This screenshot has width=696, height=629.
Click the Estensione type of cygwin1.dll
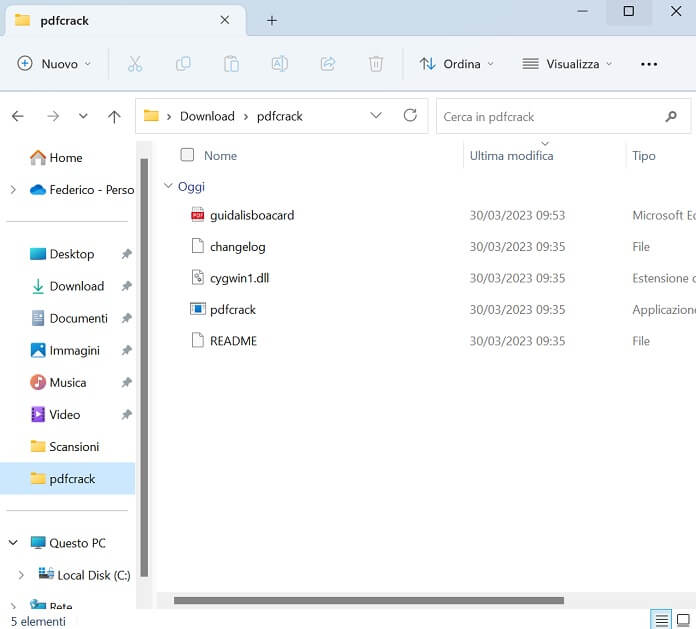(664, 278)
